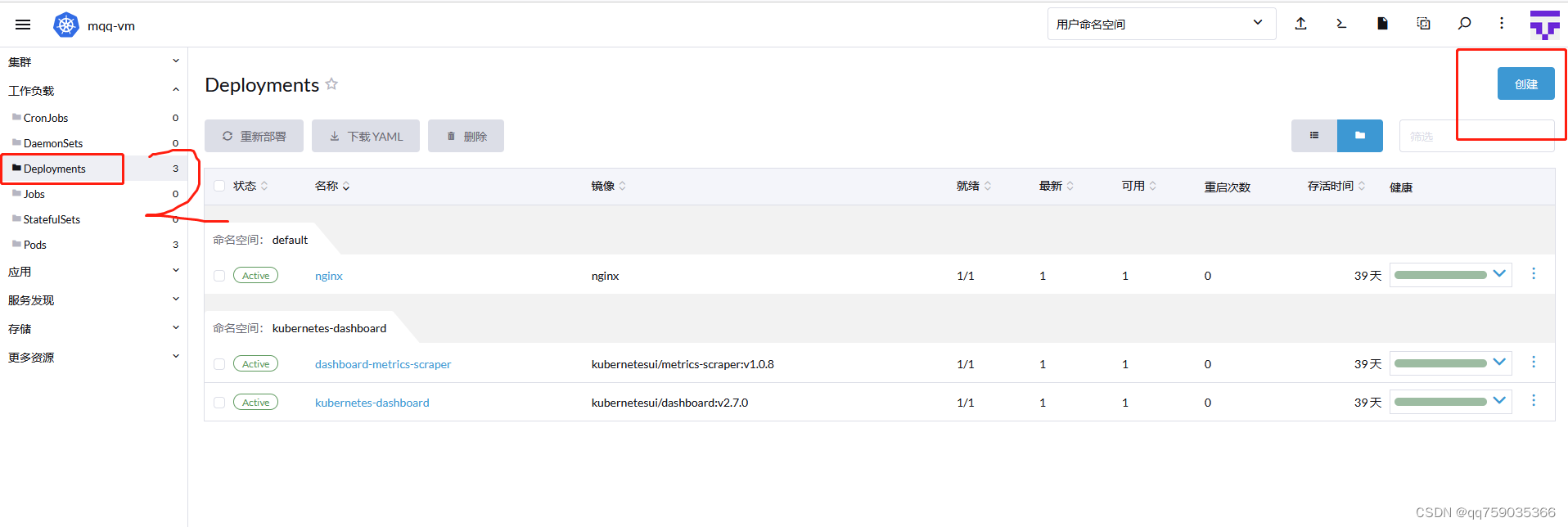The height and width of the screenshot is (527, 1568).
Task: Open the header more-options dots menu
Action: [x=1502, y=24]
